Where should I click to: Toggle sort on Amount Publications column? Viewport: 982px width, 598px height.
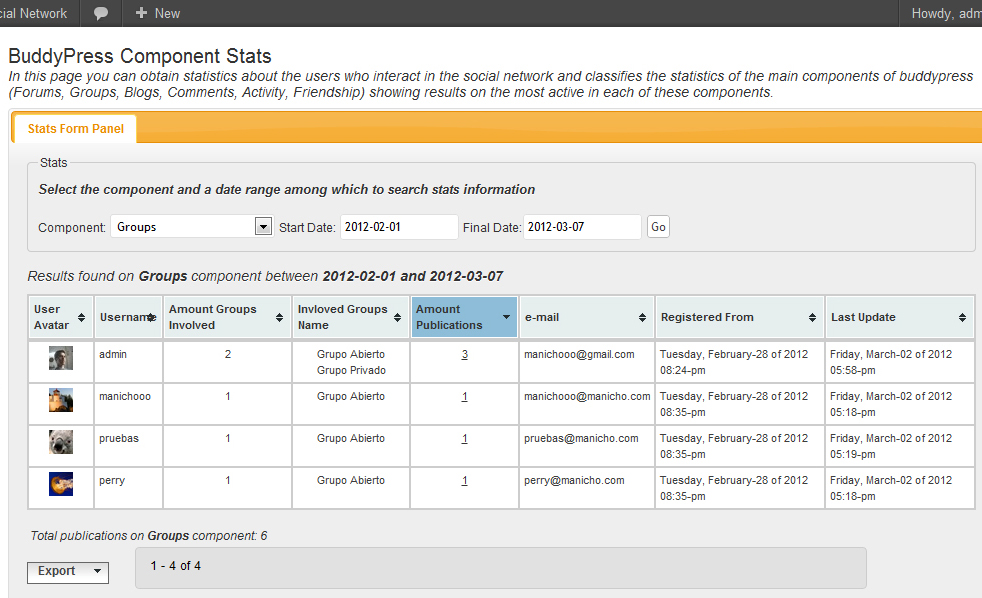tap(463, 317)
